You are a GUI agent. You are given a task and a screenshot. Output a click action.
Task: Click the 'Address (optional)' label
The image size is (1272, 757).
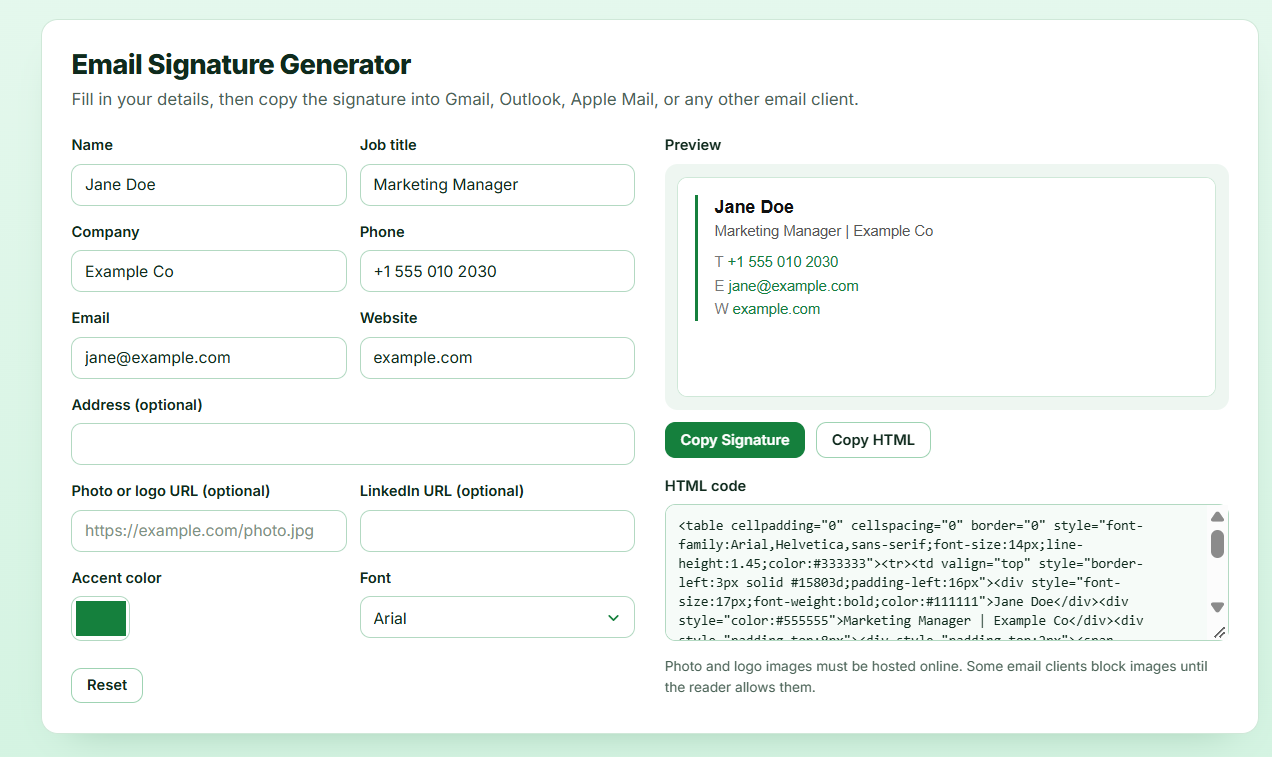click(137, 405)
